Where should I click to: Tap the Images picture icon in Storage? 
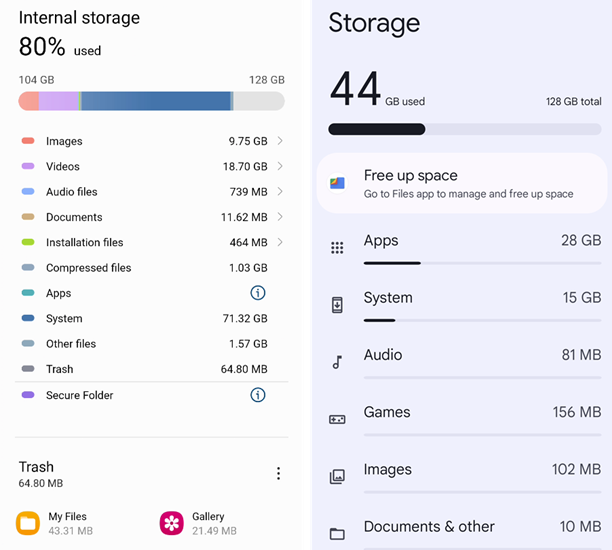(x=337, y=477)
